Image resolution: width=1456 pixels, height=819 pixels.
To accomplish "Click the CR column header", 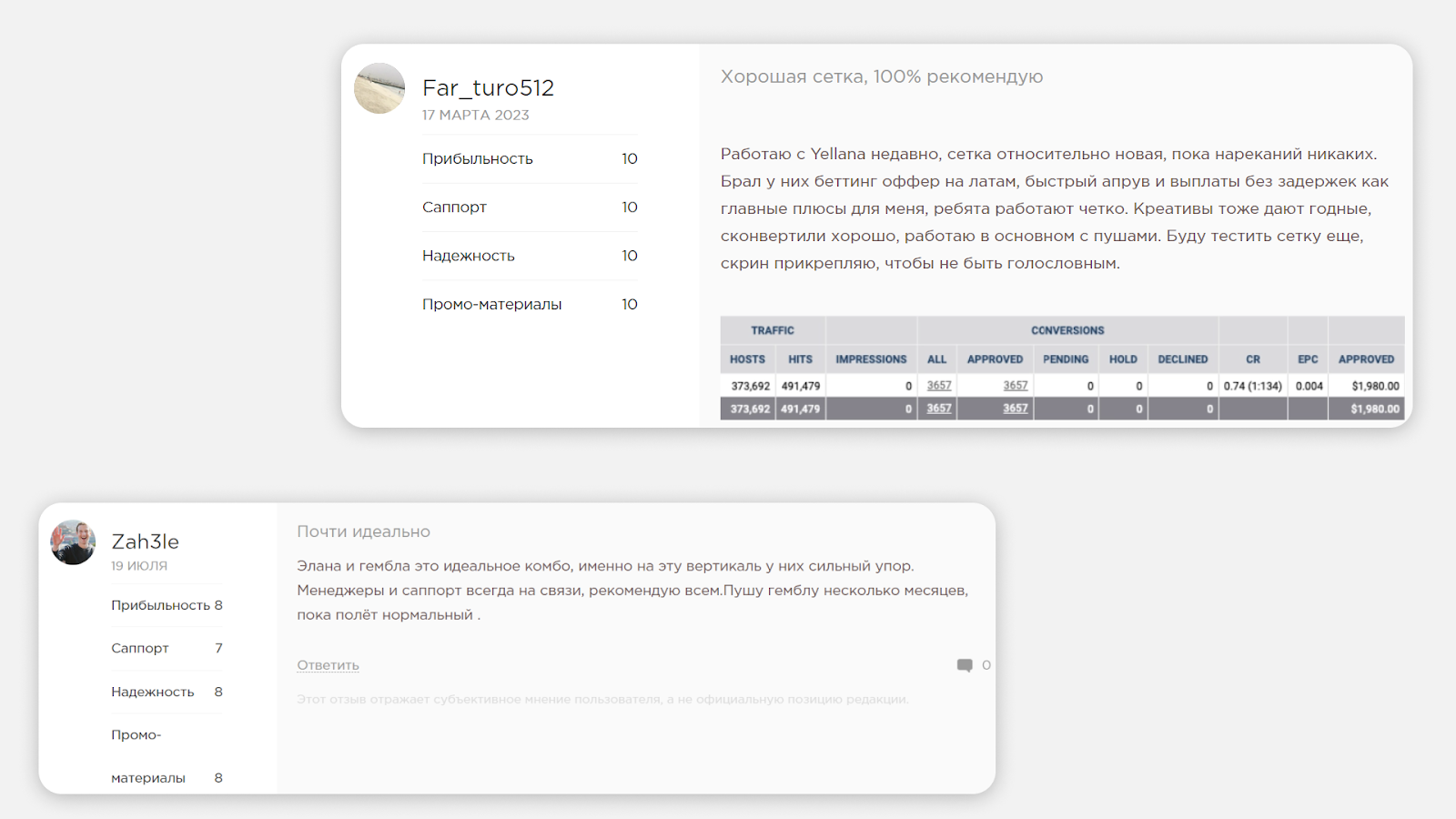I will pos(1253,359).
